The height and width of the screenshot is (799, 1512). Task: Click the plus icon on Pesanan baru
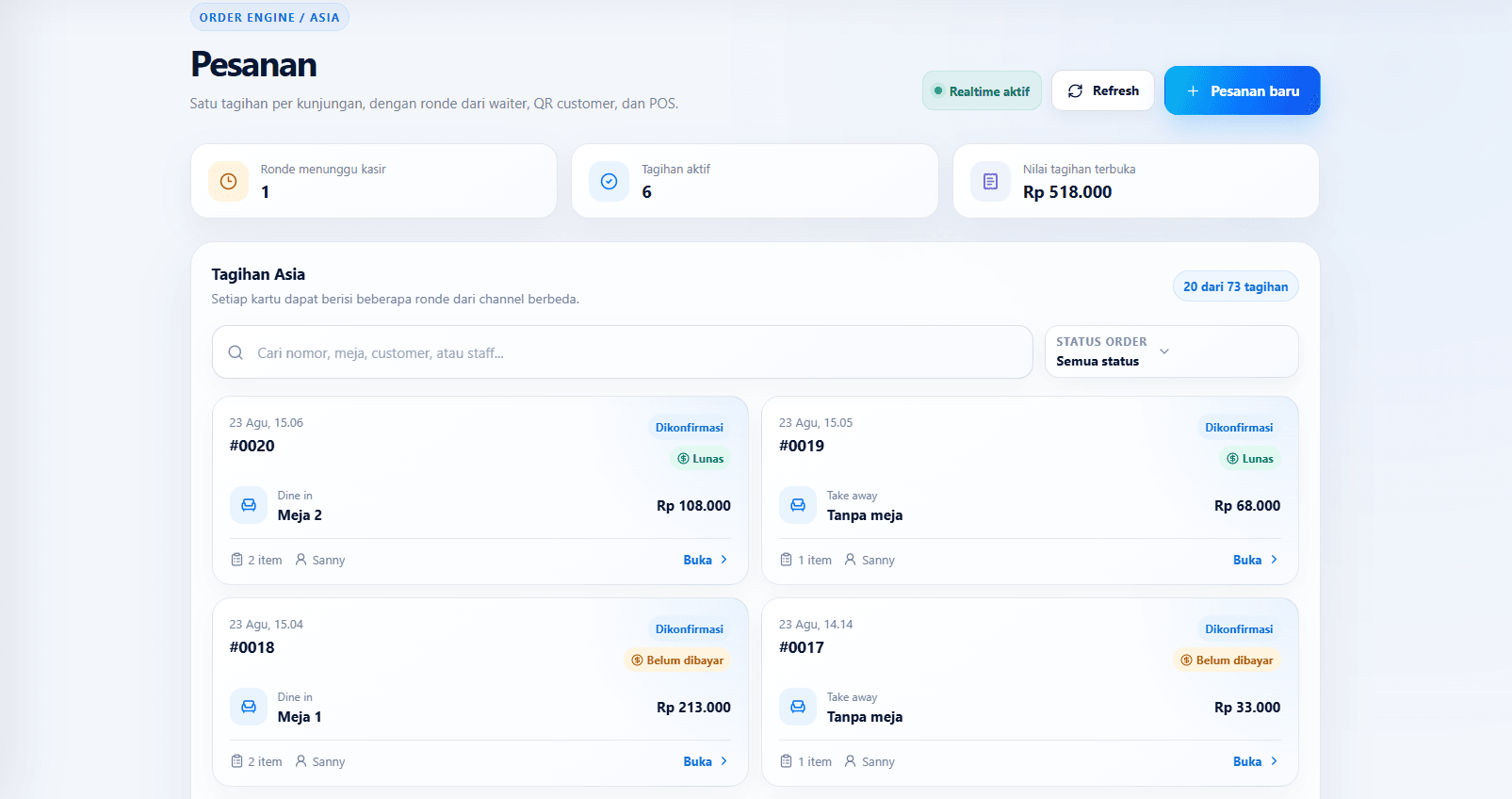pyautogui.click(x=1193, y=91)
